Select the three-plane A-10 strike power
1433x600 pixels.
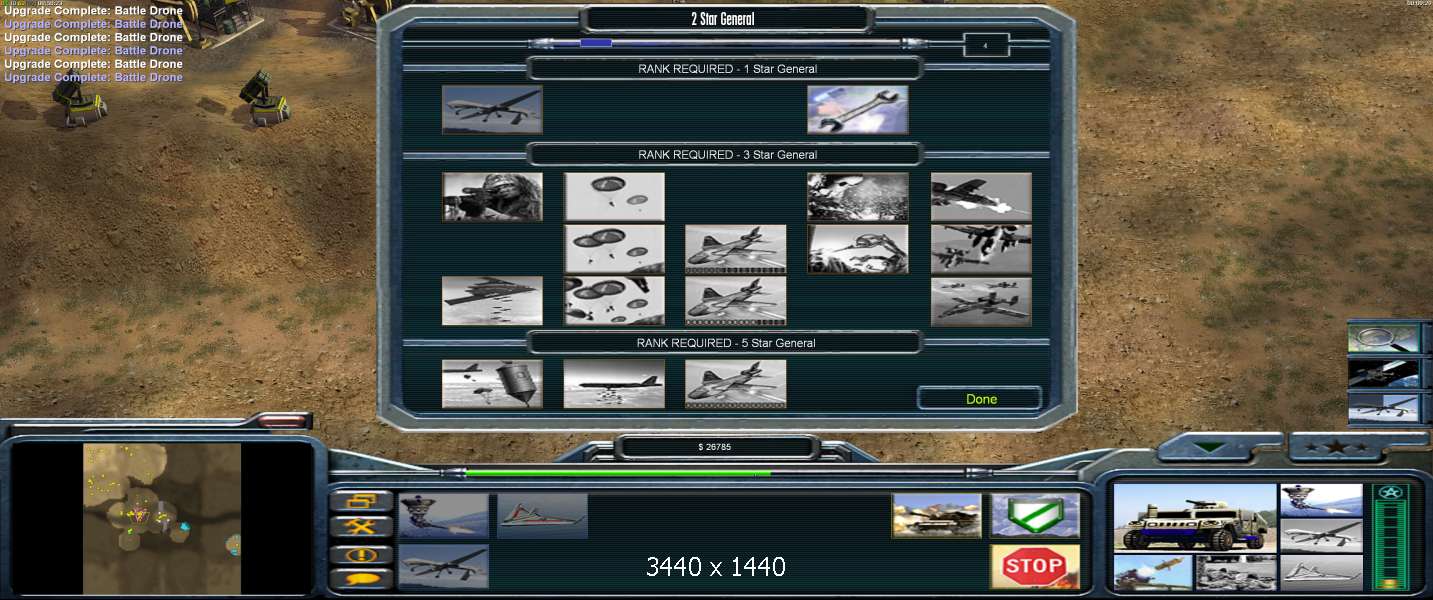981,301
